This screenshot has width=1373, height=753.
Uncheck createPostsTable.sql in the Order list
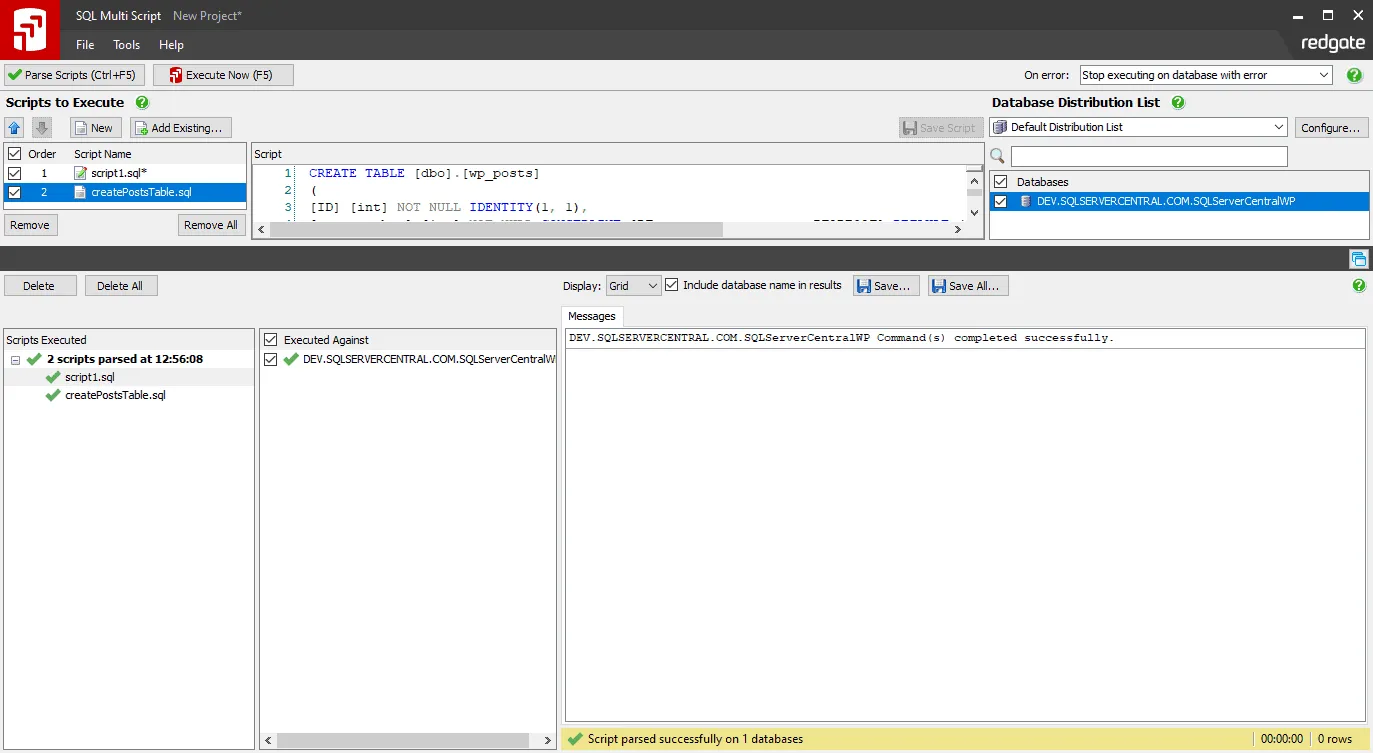[x=14, y=190]
